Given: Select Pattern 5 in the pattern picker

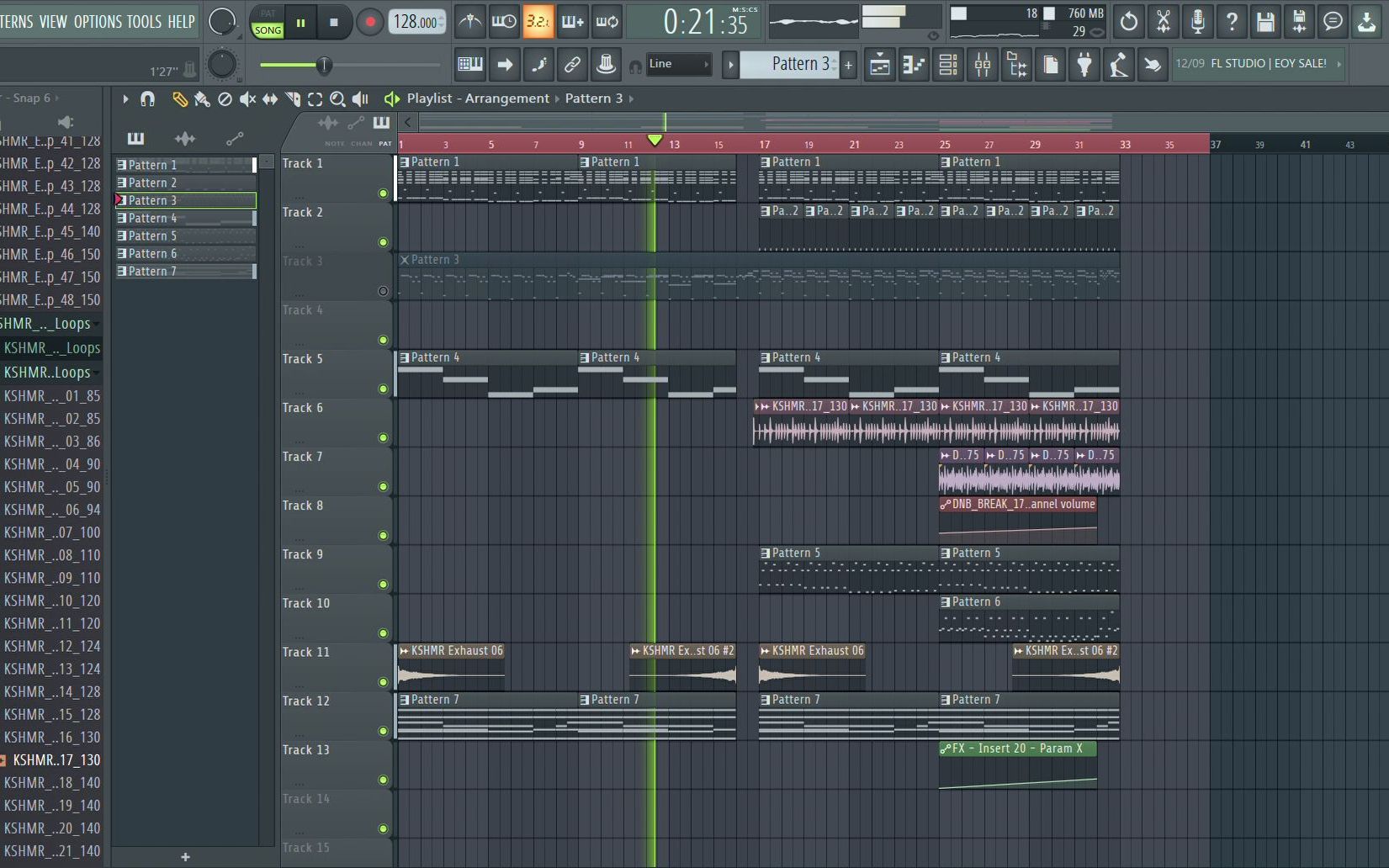Looking at the screenshot, I should tap(186, 236).
